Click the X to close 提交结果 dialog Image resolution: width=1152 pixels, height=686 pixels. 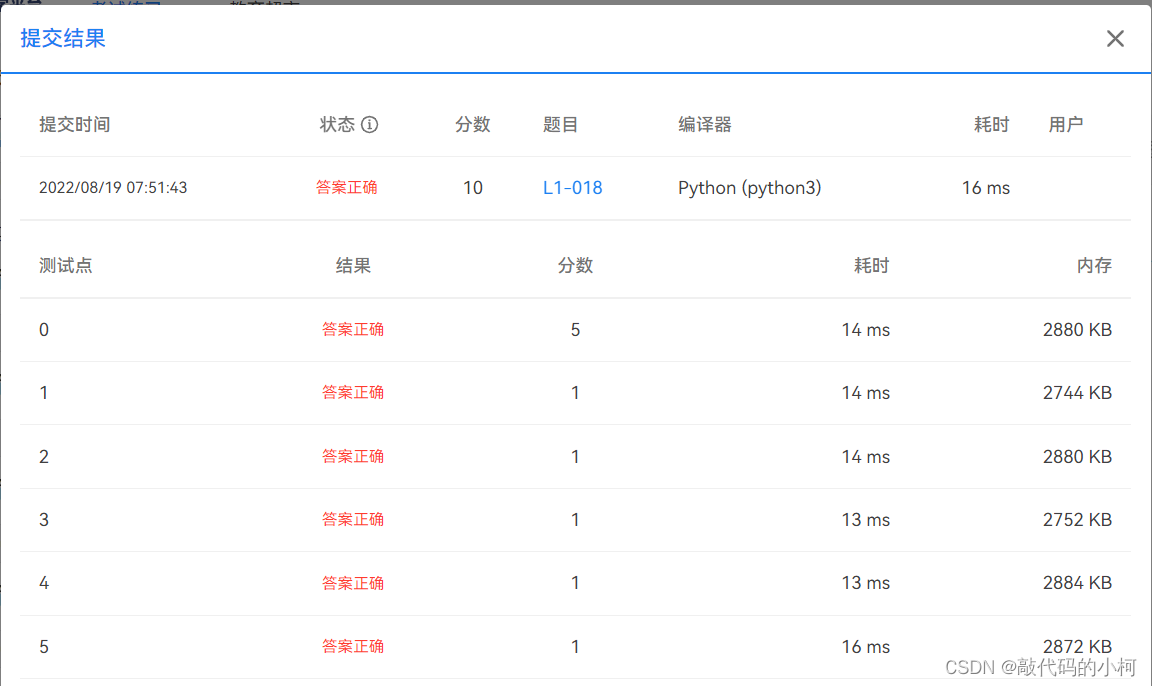coord(1115,38)
